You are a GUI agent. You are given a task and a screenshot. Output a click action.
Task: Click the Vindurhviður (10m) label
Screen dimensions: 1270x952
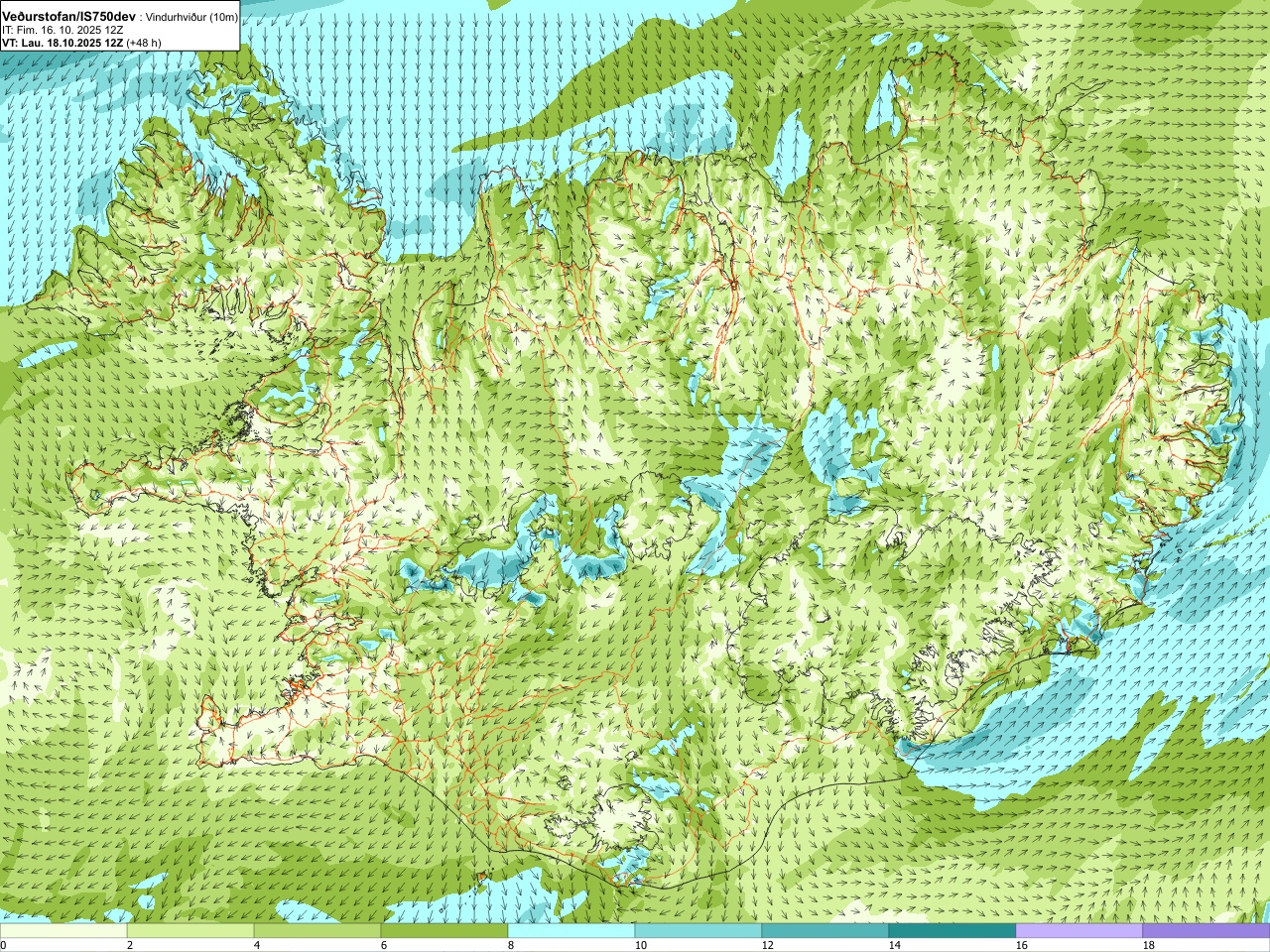pyautogui.click(x=192, y=17)
